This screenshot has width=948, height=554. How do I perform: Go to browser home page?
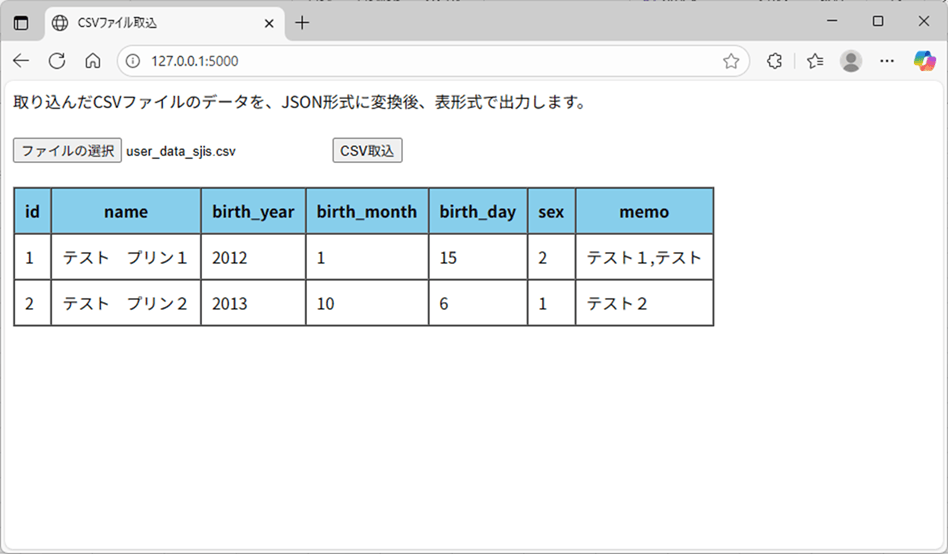93,61
